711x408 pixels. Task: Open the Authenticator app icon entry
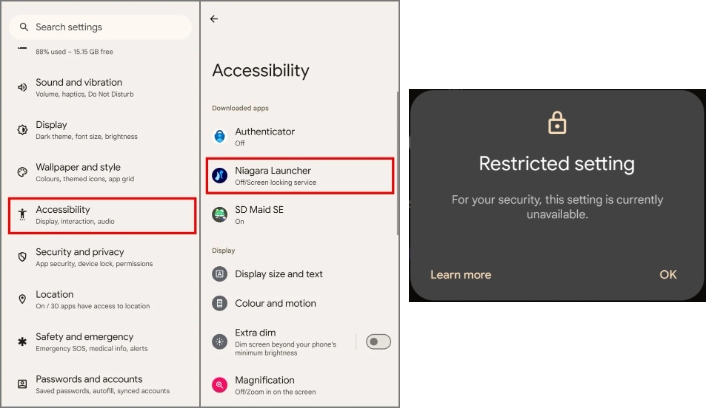click(x=219, y=136)
